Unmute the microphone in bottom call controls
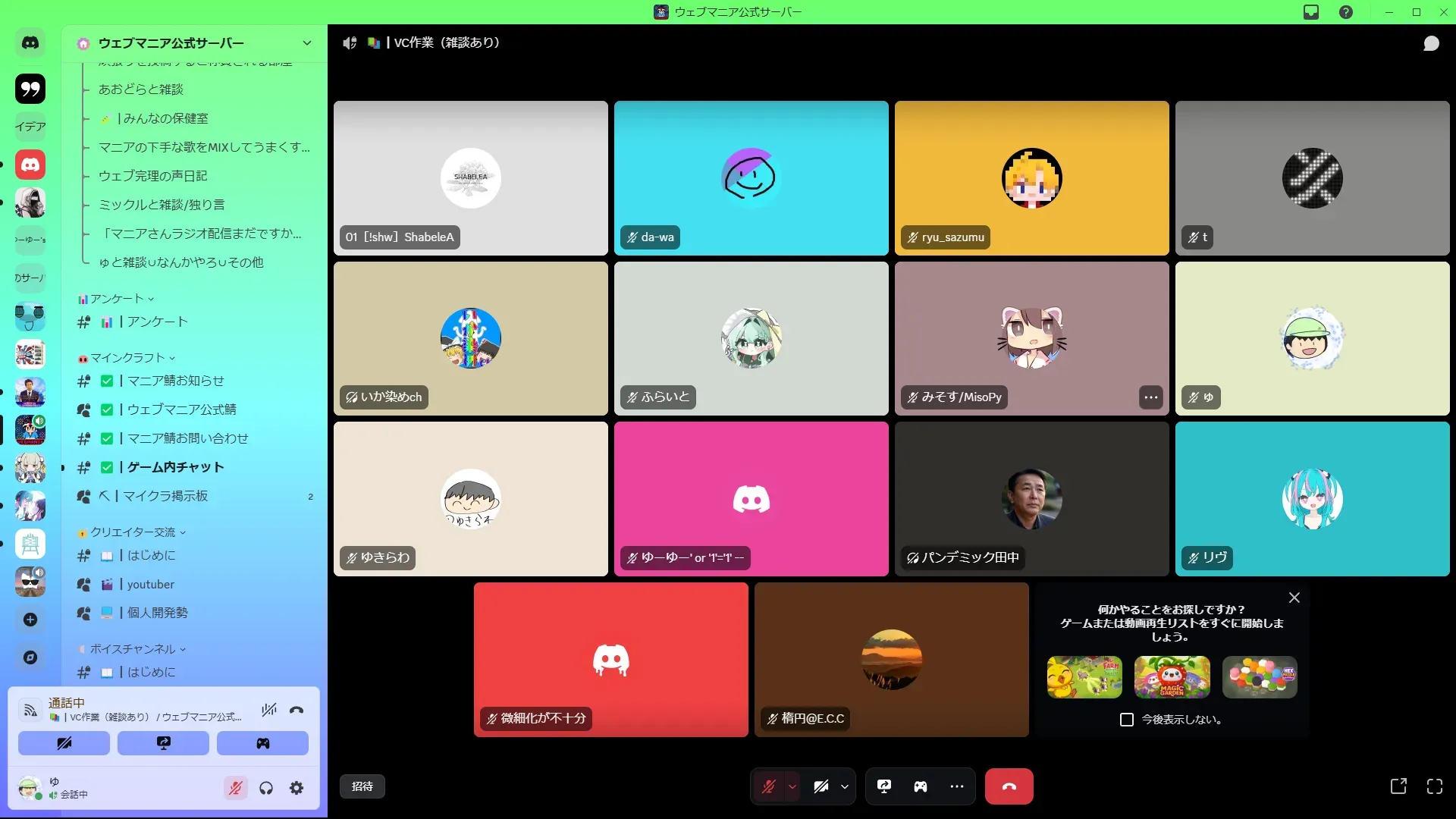The height and width of the screenshot is (819, 1456). 769,786
